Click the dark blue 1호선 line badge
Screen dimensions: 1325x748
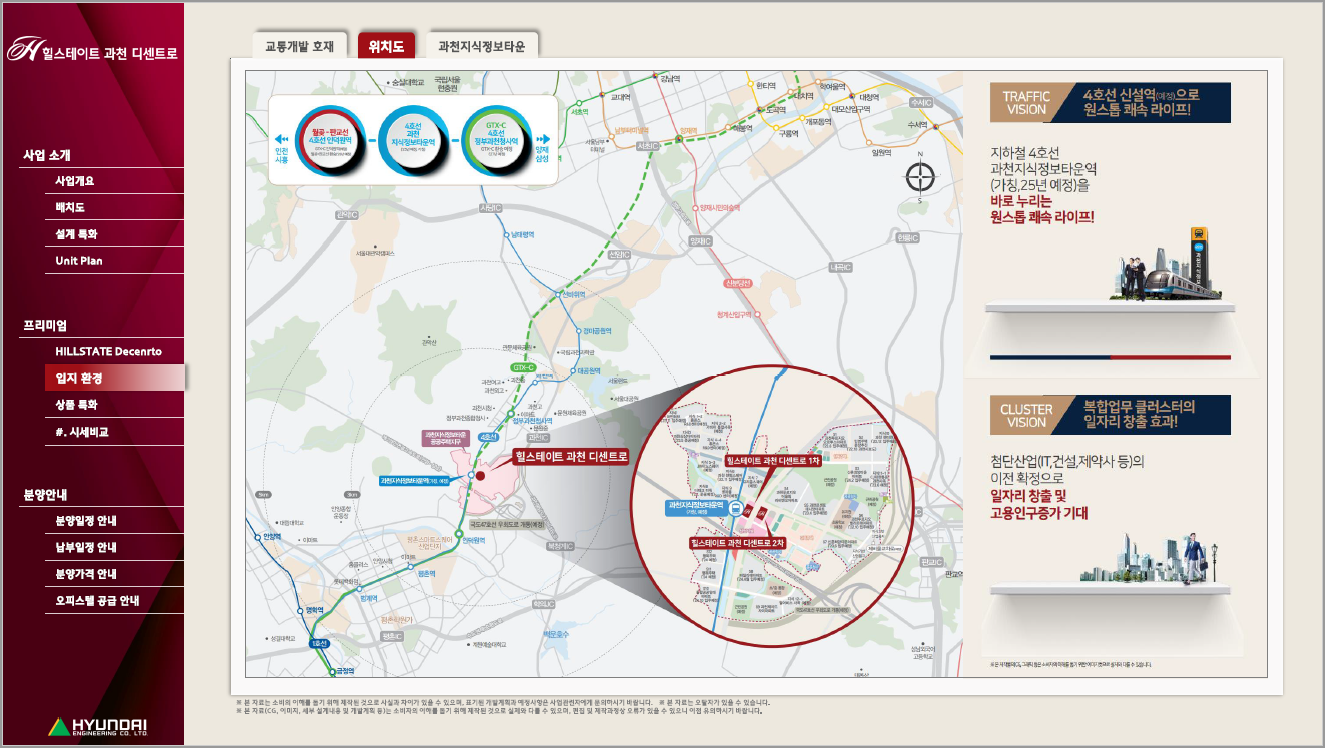coord(320,642)
